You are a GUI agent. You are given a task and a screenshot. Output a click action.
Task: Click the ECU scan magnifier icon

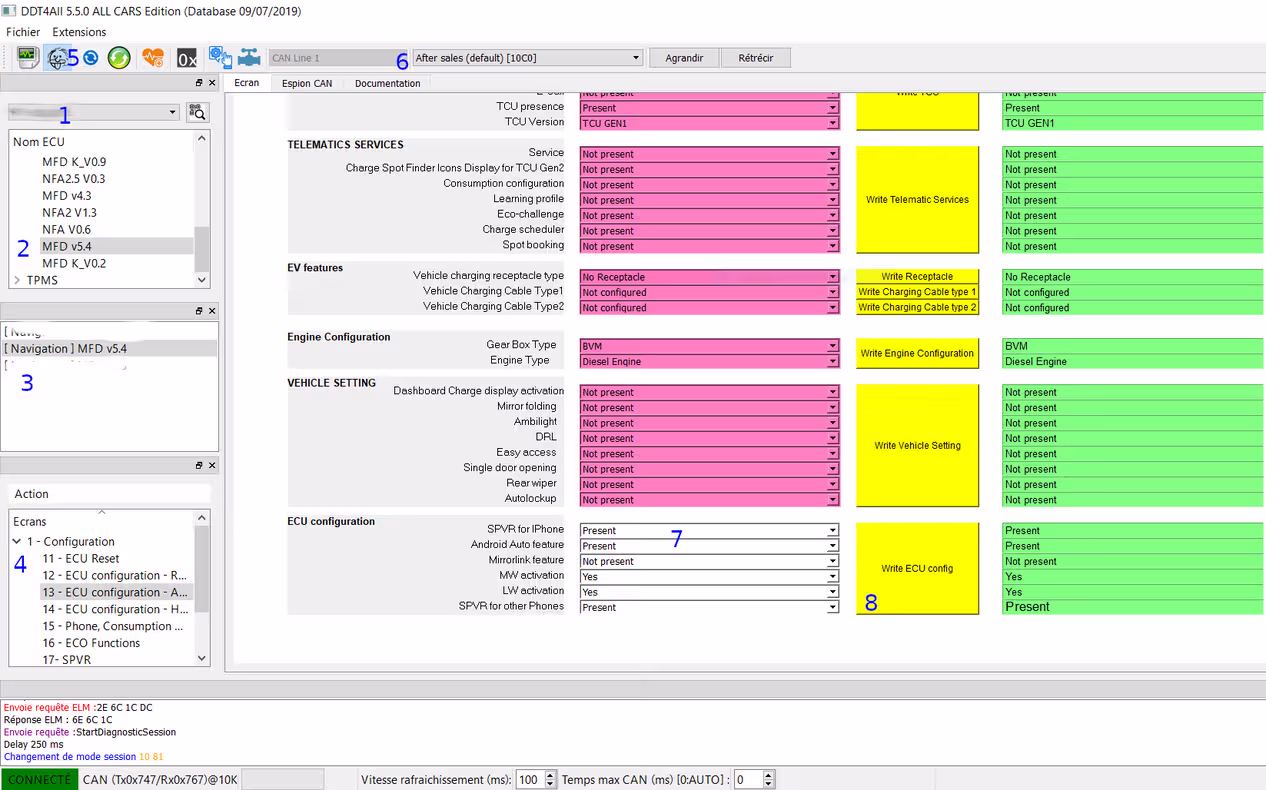198,112
